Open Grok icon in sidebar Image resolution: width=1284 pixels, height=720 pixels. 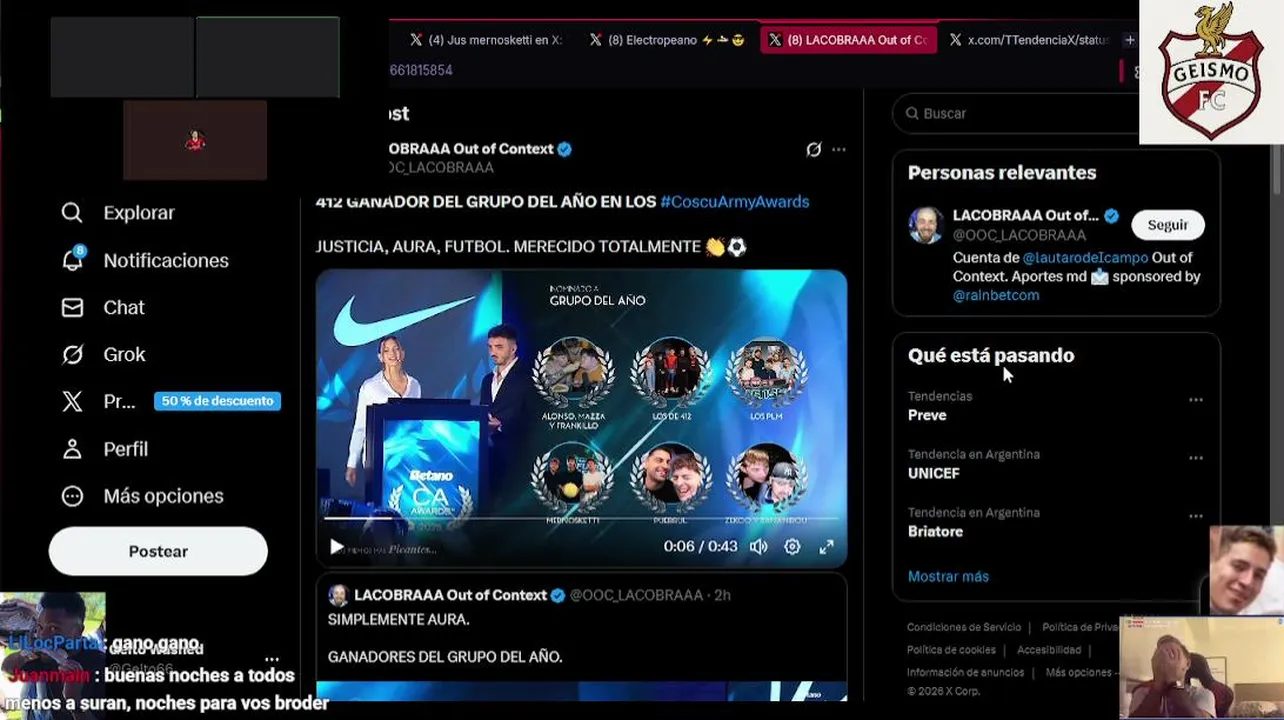pos(72,355)
